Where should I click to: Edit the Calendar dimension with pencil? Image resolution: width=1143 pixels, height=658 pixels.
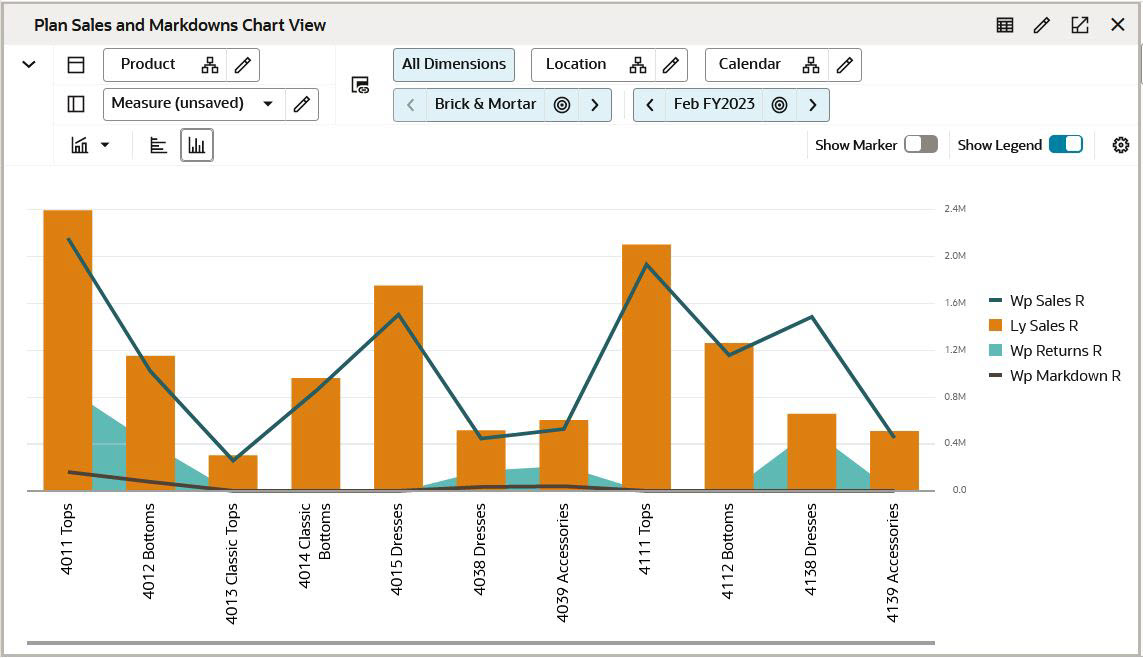click(x=845, y=65)
